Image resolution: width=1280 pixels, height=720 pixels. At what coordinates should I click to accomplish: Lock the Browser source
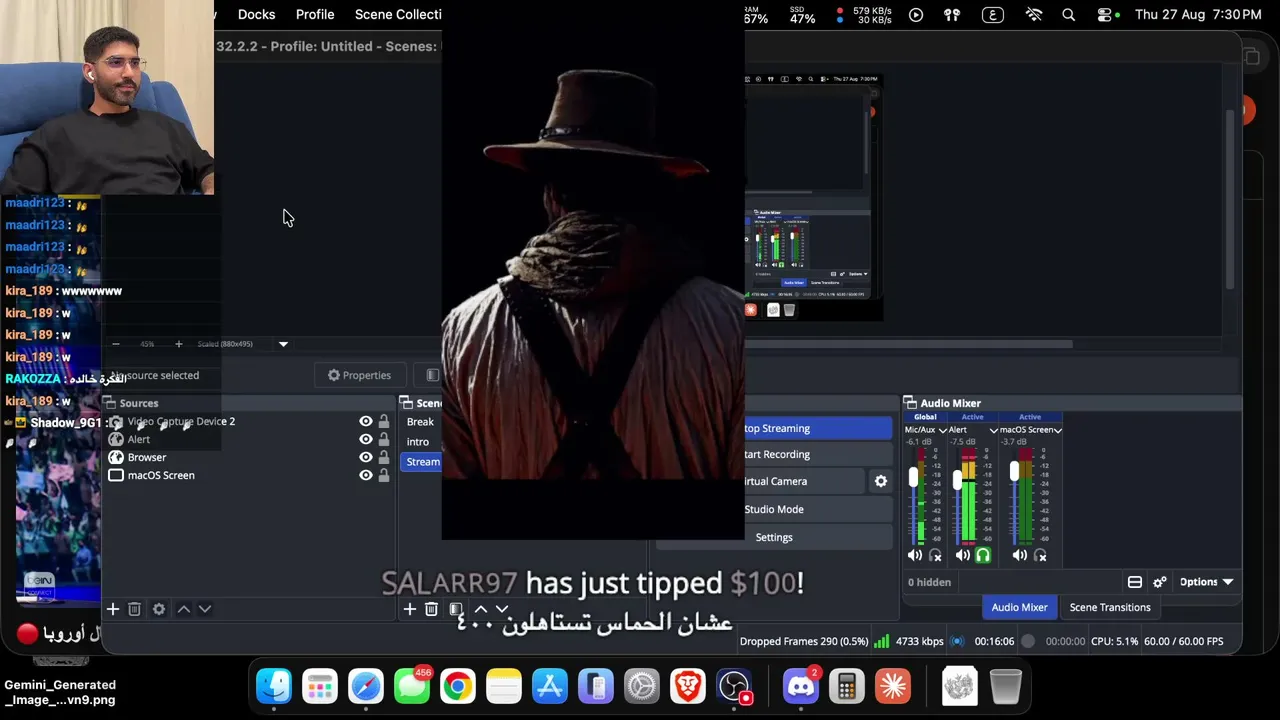click(x=384, y=458)
